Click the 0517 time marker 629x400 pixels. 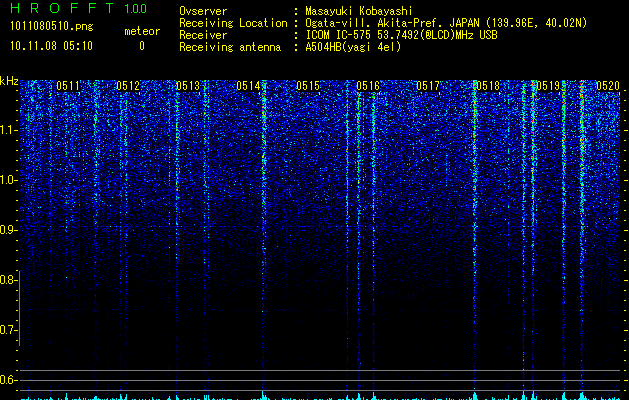[428, 86]
